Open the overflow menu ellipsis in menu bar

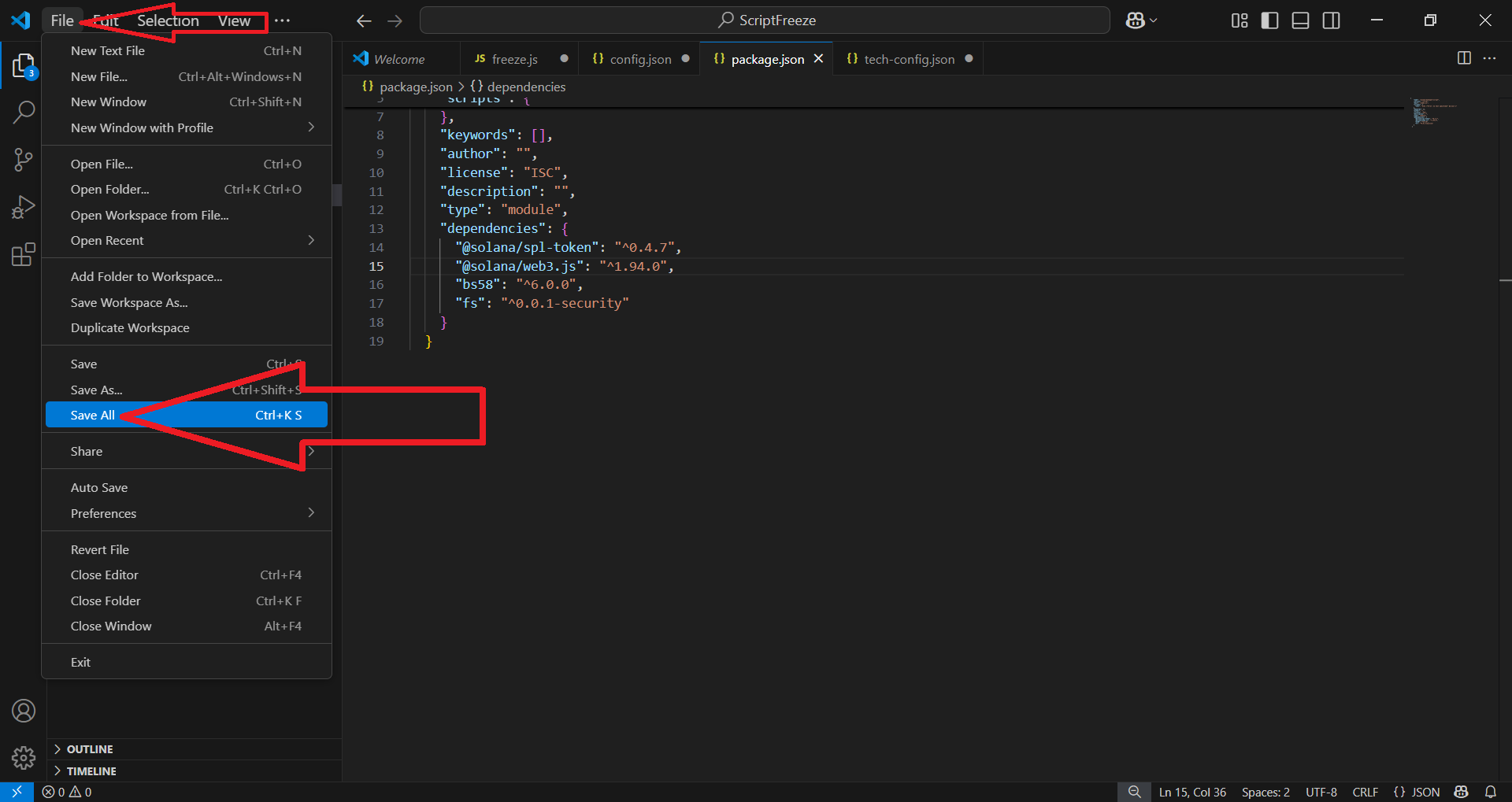click(283, 20)
